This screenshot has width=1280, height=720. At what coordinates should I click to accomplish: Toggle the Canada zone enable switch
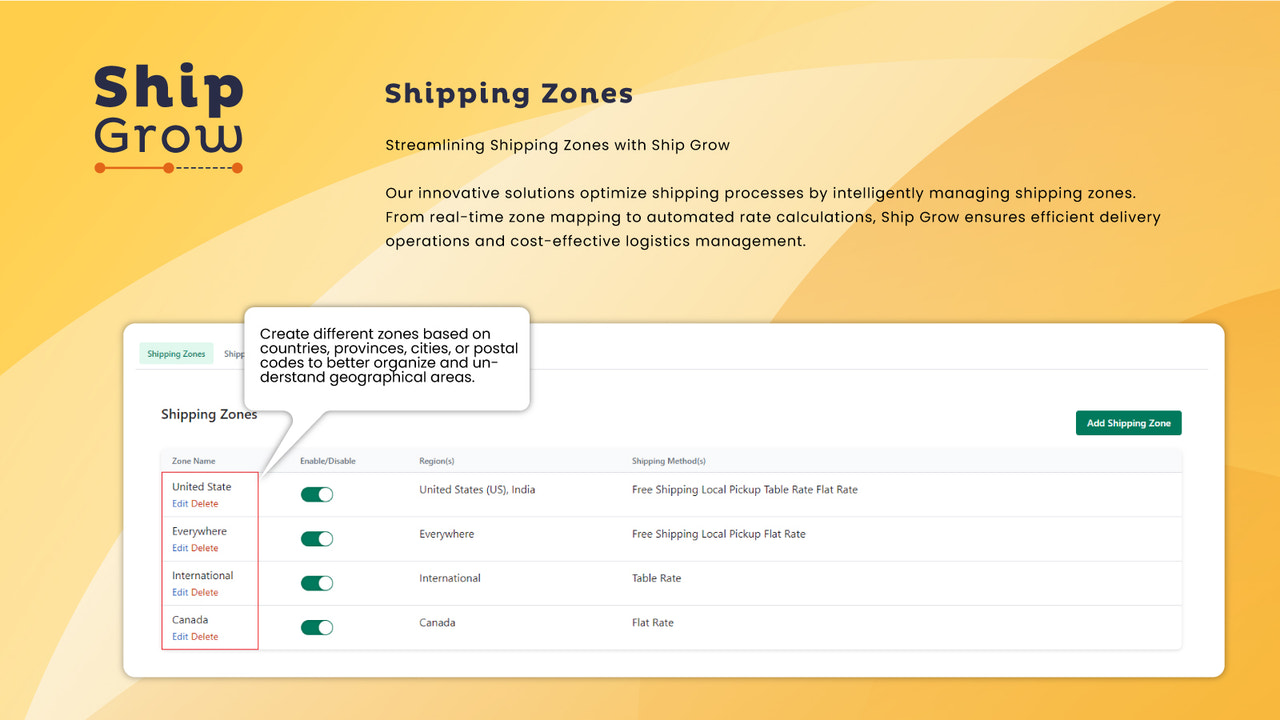click(x=317, y=627)
